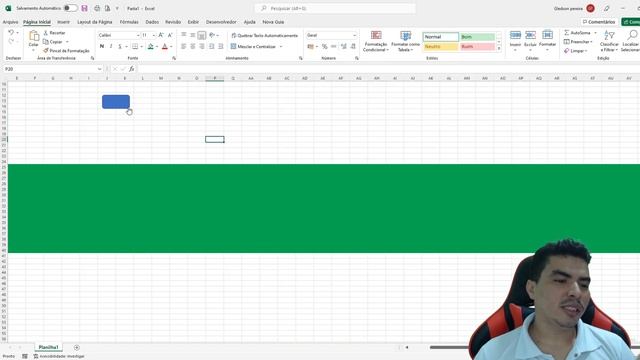This screenshot has height=360, width=640.
Task: Open Formatação Condicional menu
Action: coord(376,41)
